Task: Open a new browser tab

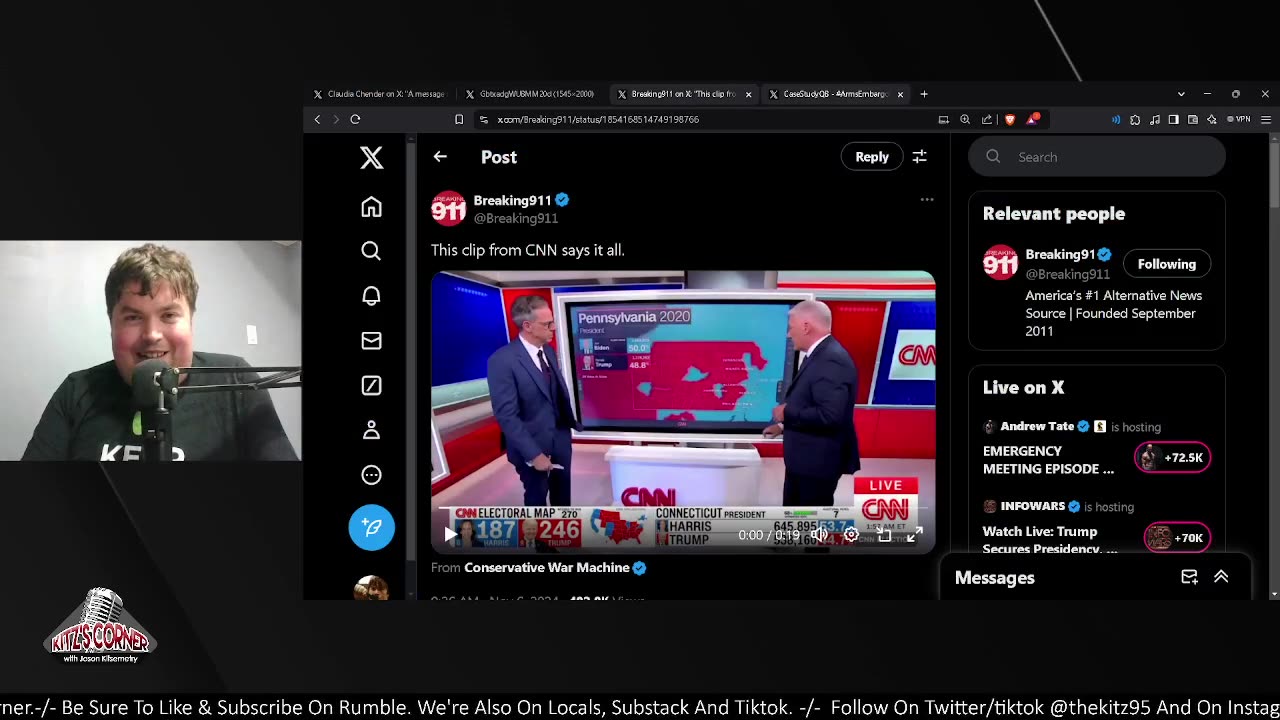Action: (924, 94)
